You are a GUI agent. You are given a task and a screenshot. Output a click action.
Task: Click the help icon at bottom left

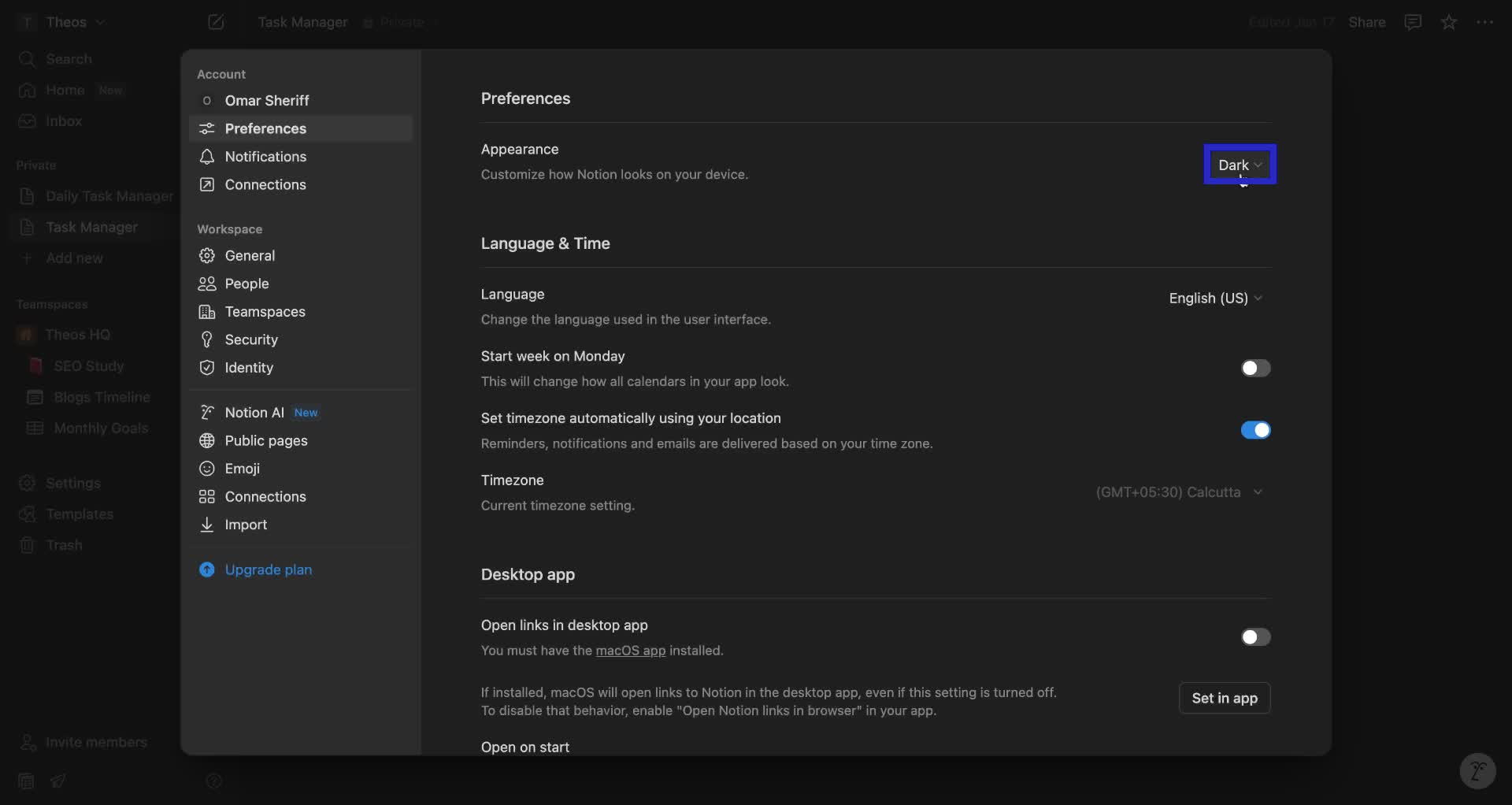click(x=214, y=781)
